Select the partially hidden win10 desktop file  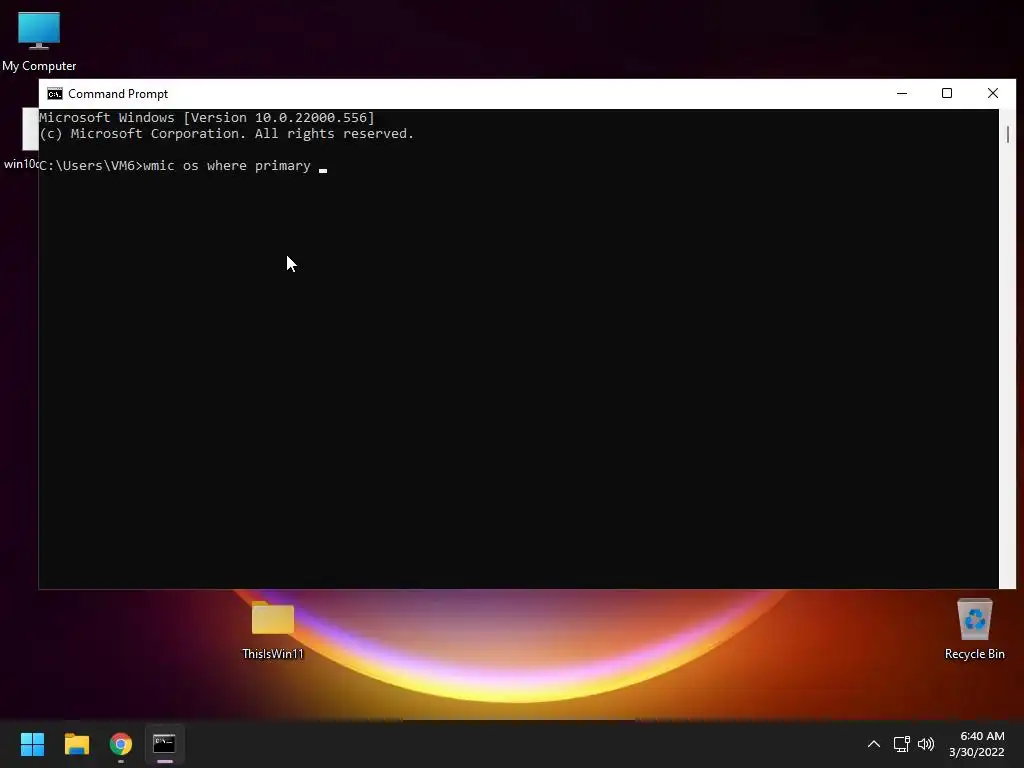(x=22, y=140)
